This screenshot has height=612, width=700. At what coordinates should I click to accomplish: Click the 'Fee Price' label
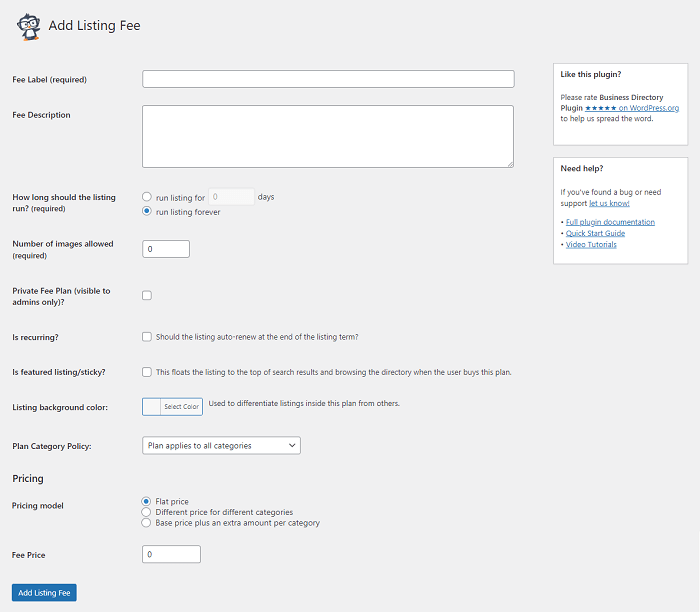pyautogui.click(x=29, y=555)
